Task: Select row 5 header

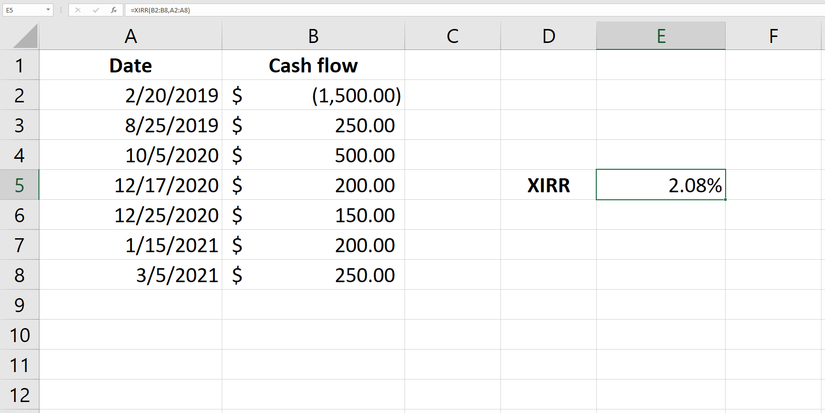Action: (x=19, y=185)
